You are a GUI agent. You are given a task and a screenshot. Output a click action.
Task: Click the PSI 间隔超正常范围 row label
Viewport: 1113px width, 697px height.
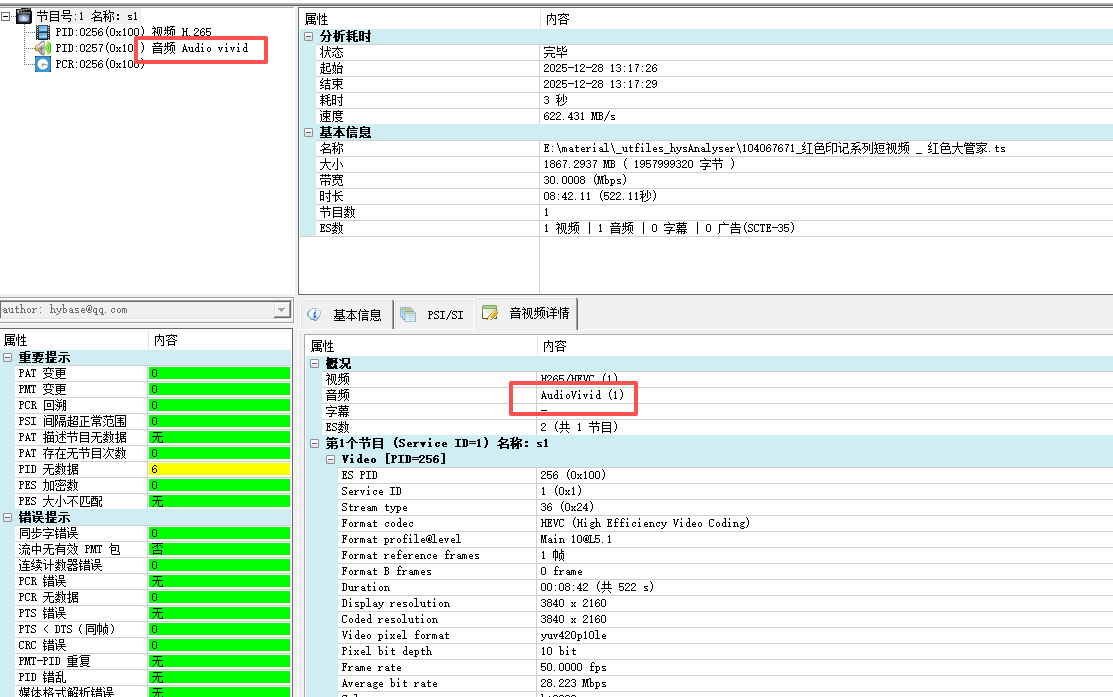pos(72,421)
